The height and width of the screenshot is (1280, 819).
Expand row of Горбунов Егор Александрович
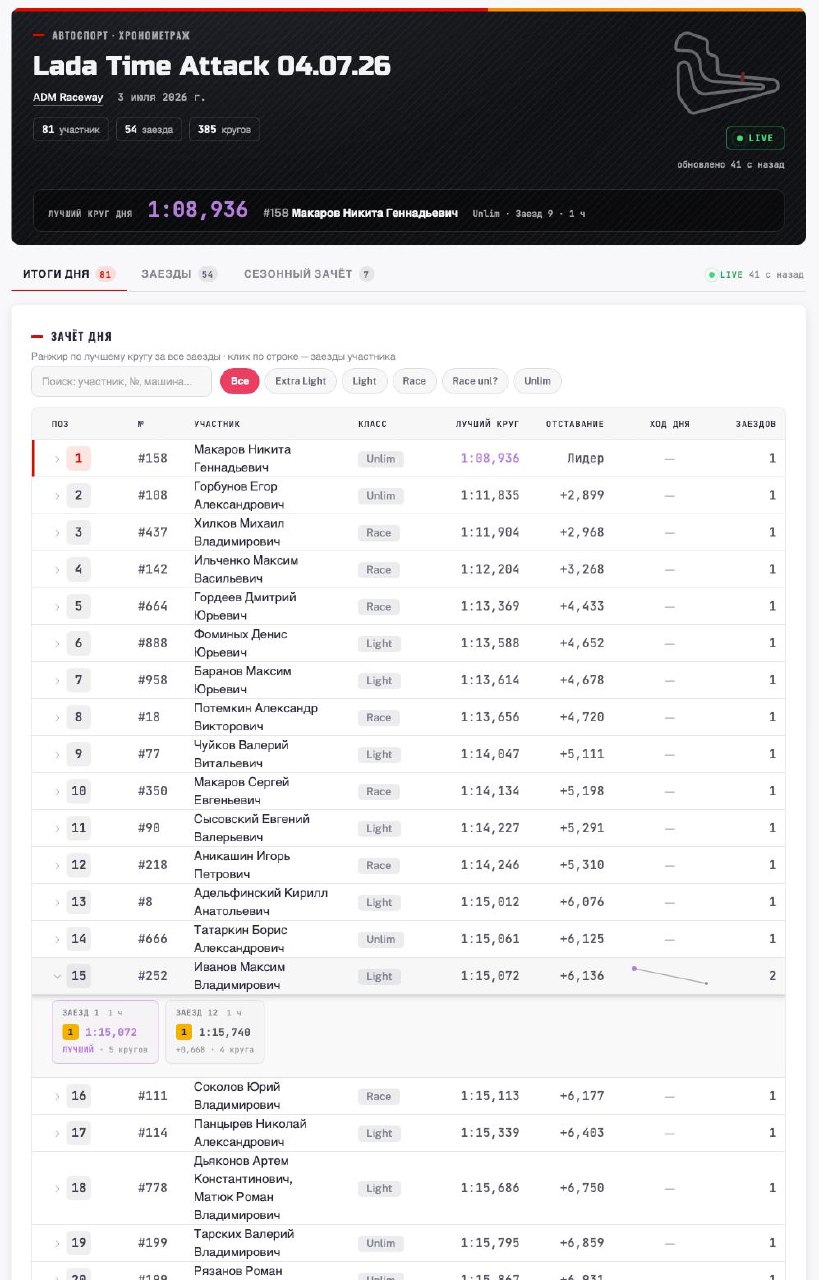click(57, 496)
